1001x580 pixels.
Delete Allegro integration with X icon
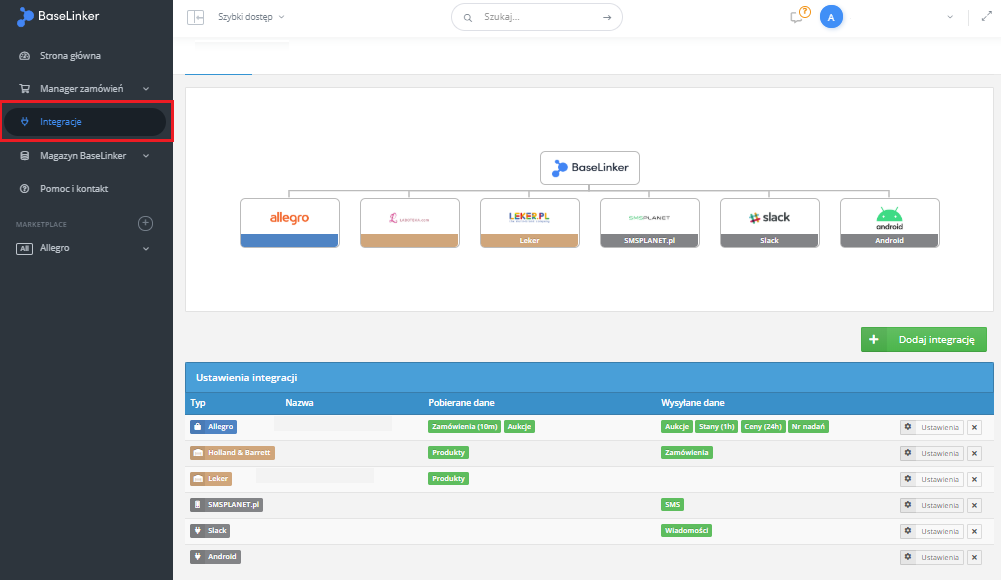click(x=974, y=428)
